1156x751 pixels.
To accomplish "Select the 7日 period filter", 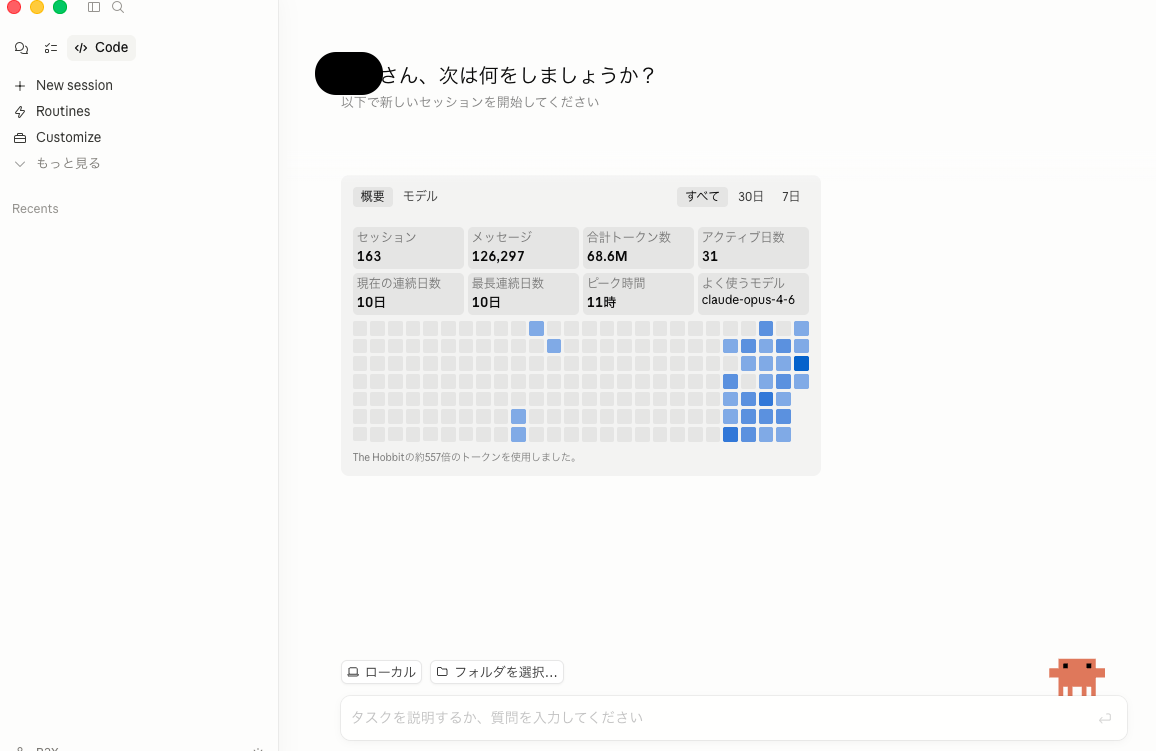I will click(790, 196).
